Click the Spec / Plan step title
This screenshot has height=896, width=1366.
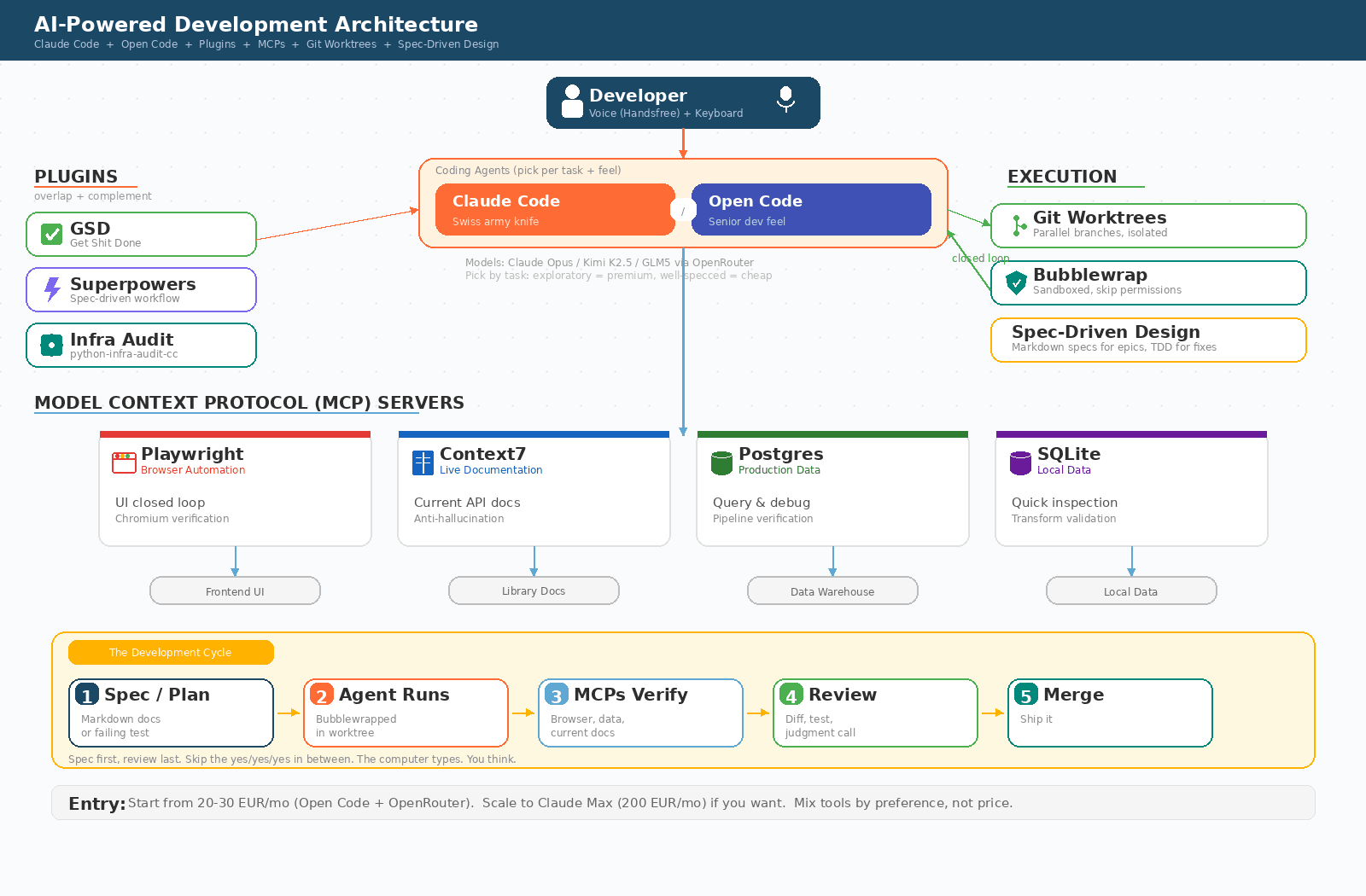tap(157, 695)
